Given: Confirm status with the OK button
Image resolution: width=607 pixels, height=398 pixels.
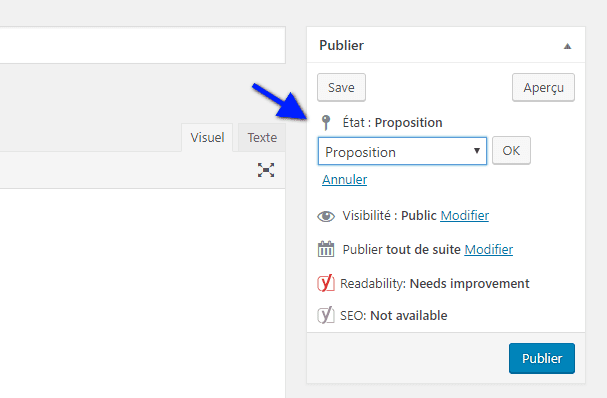Looking at the screenshot, I should (511, 150).
